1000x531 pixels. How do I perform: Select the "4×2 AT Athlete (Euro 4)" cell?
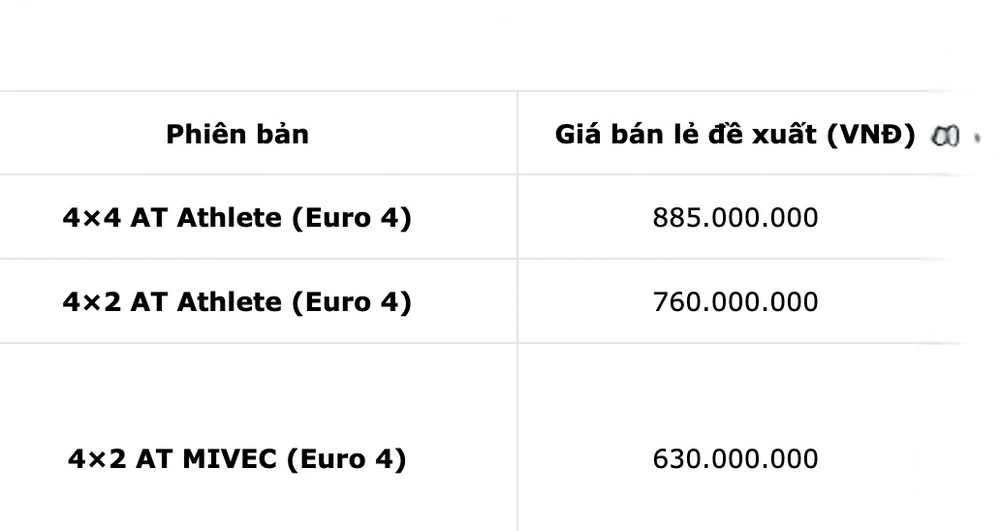click(x=237, y=301)
